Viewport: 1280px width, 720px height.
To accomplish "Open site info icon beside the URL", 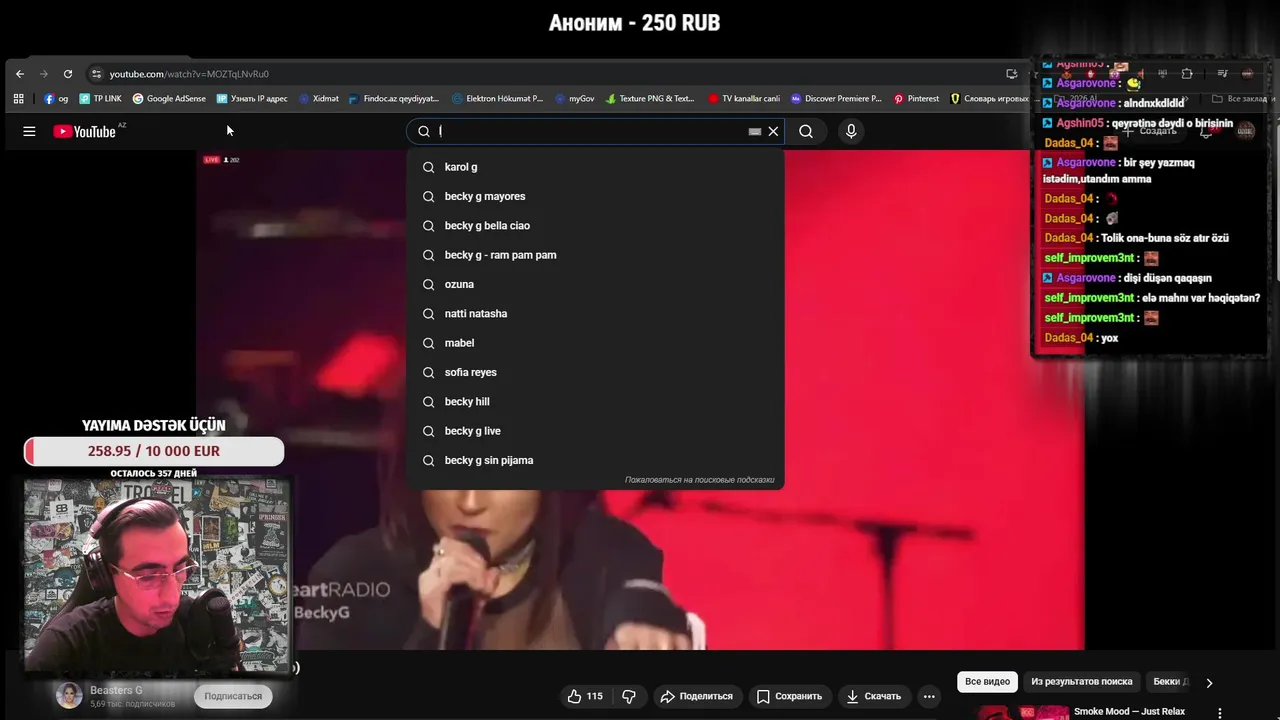I will (x=96, y=74).
